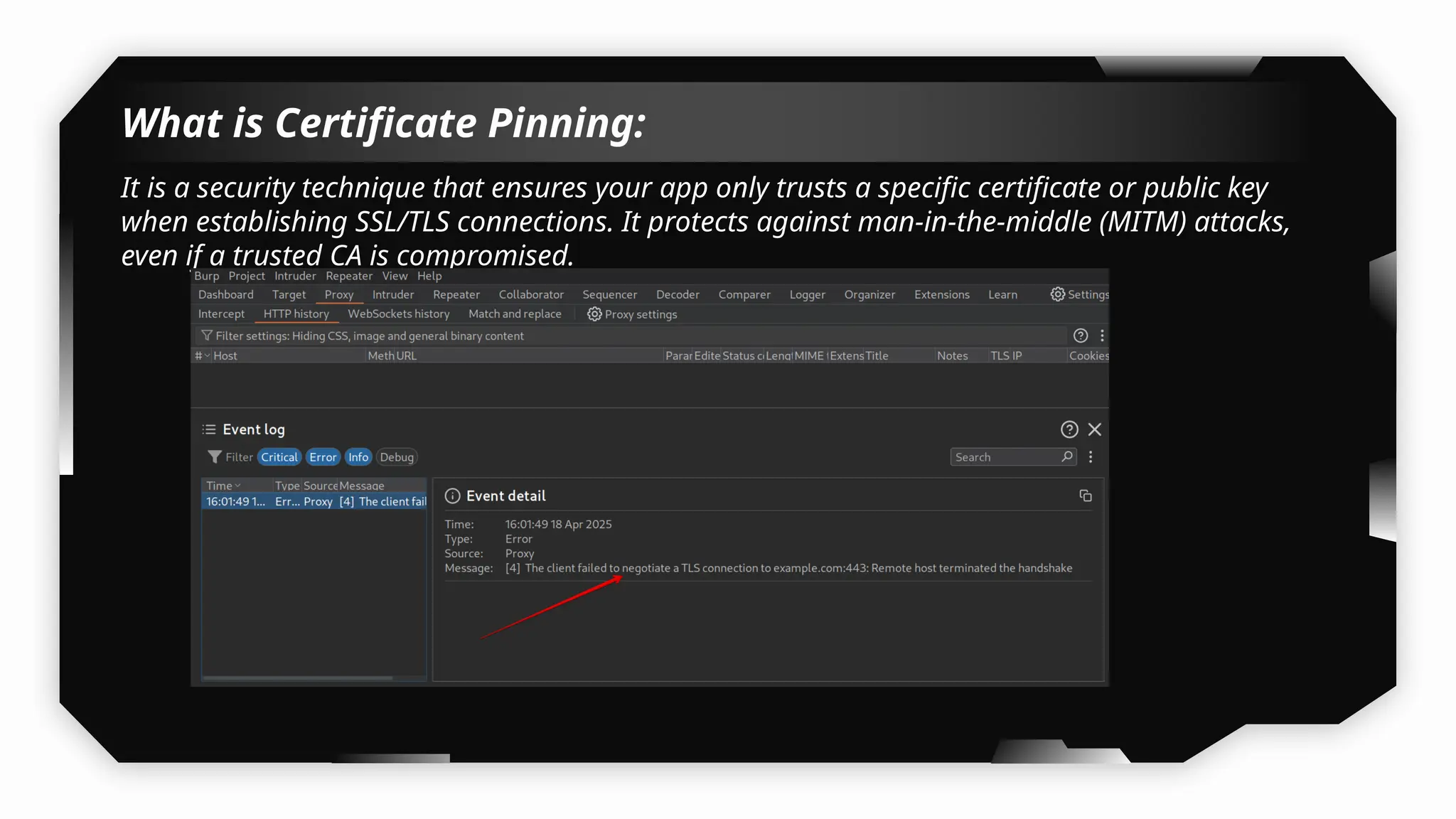Click the Event detail info icon

(x=452, y=496)
